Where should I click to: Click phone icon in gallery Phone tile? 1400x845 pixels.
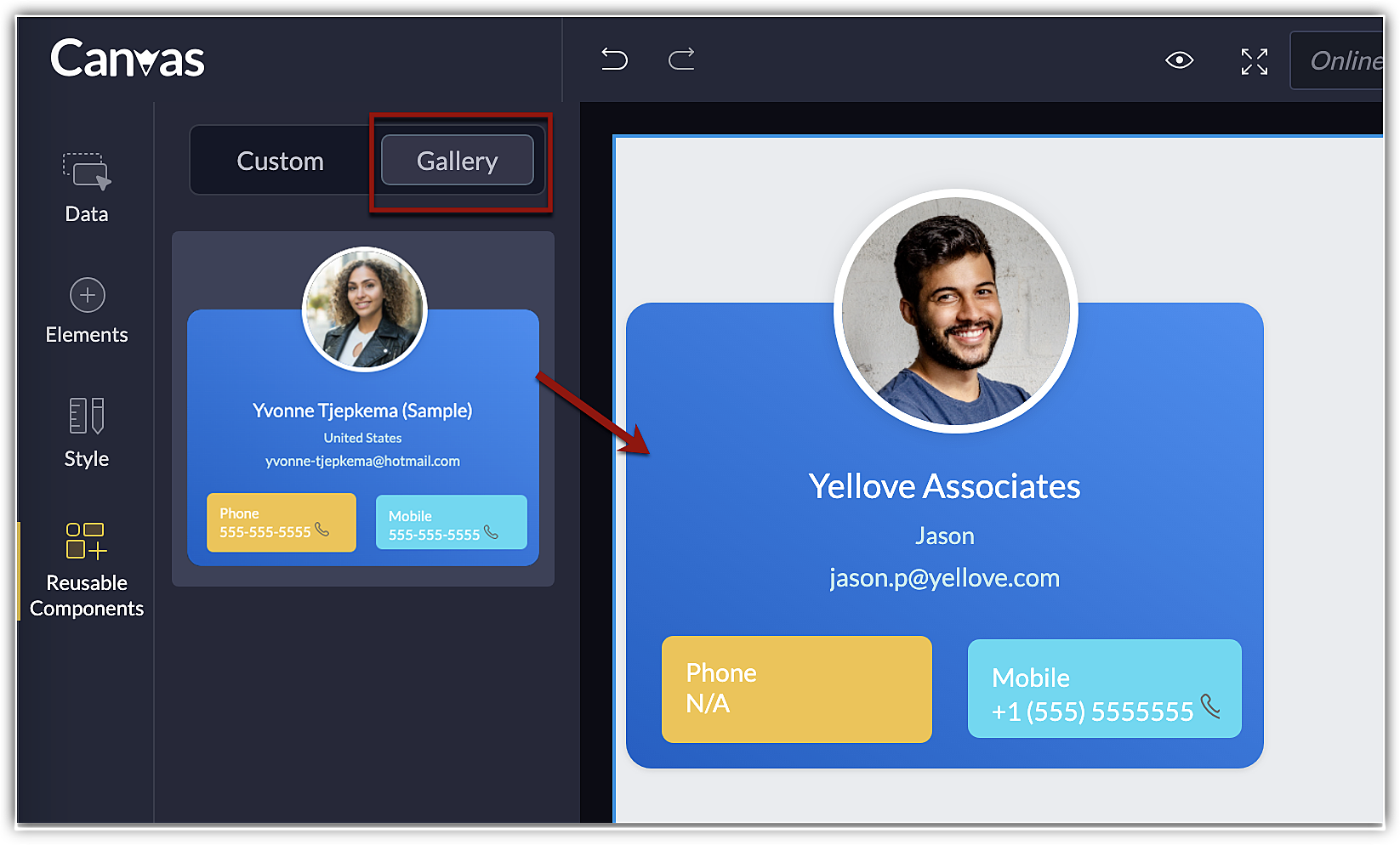322,529
